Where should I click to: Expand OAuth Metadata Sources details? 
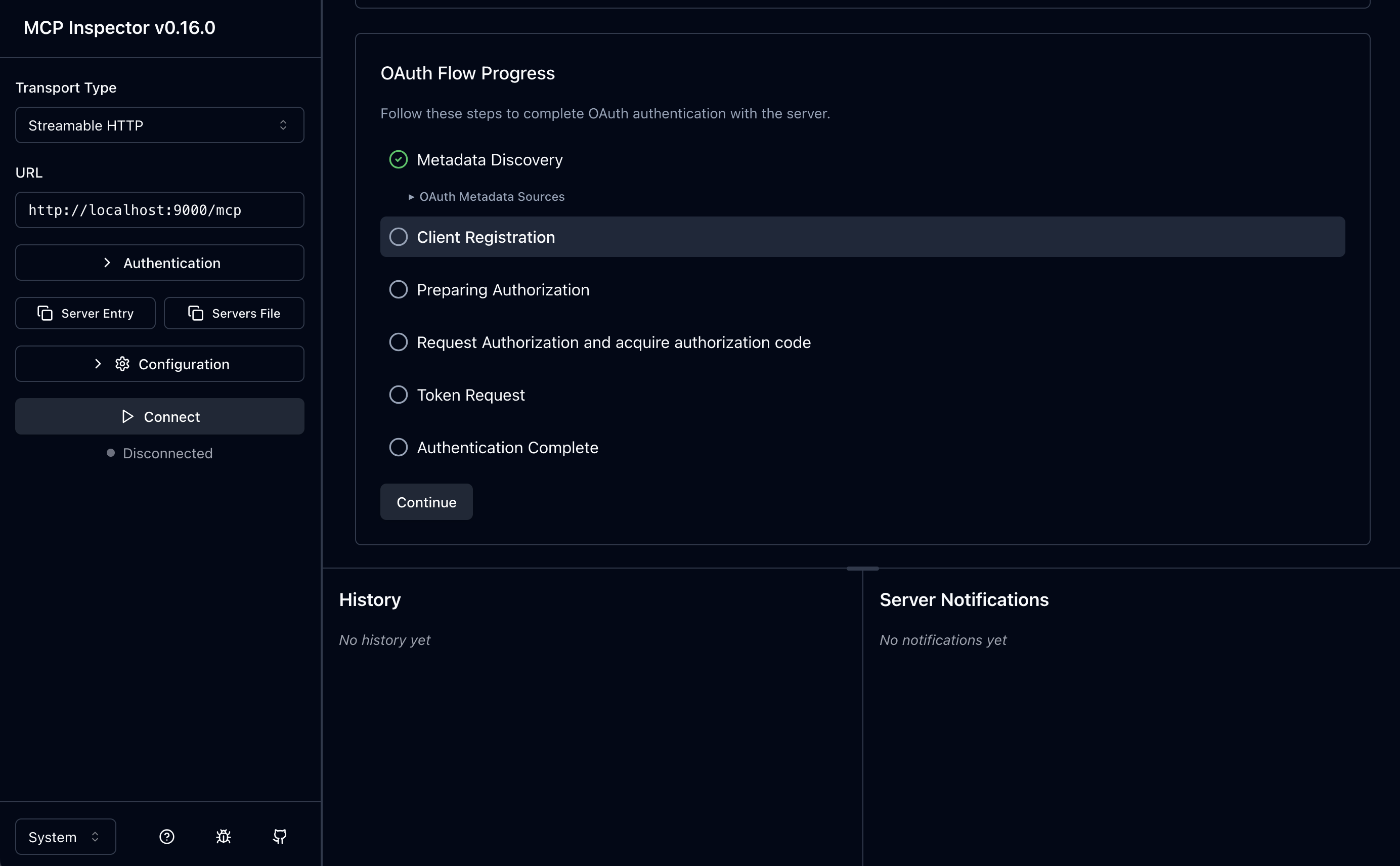(x=487, y=196)
